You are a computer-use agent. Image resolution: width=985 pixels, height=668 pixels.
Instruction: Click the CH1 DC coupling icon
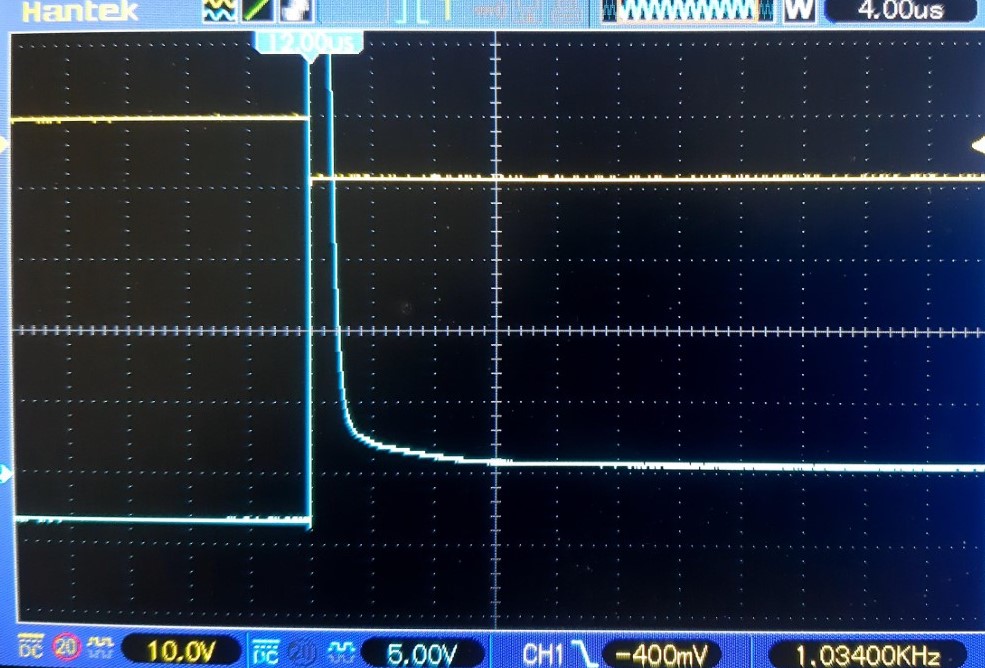pyautogui.click(x=30, y=648)
